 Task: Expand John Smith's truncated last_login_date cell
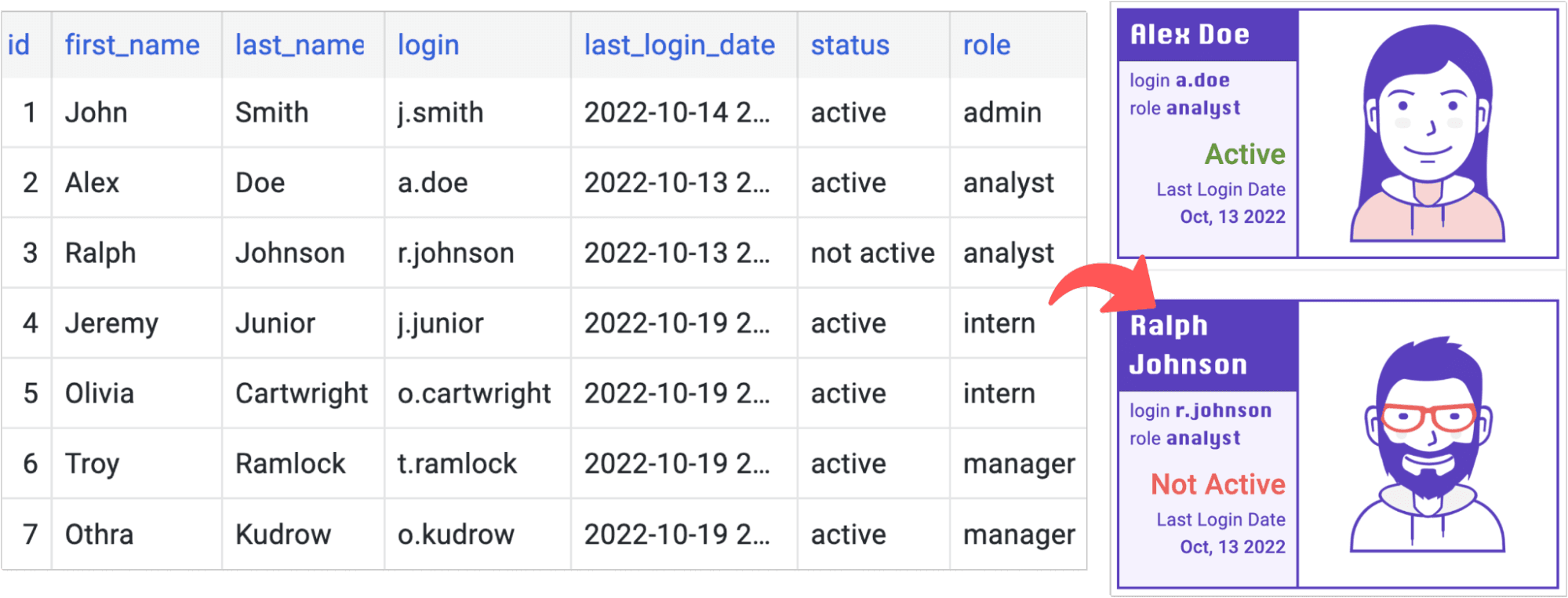coord(676,112)
